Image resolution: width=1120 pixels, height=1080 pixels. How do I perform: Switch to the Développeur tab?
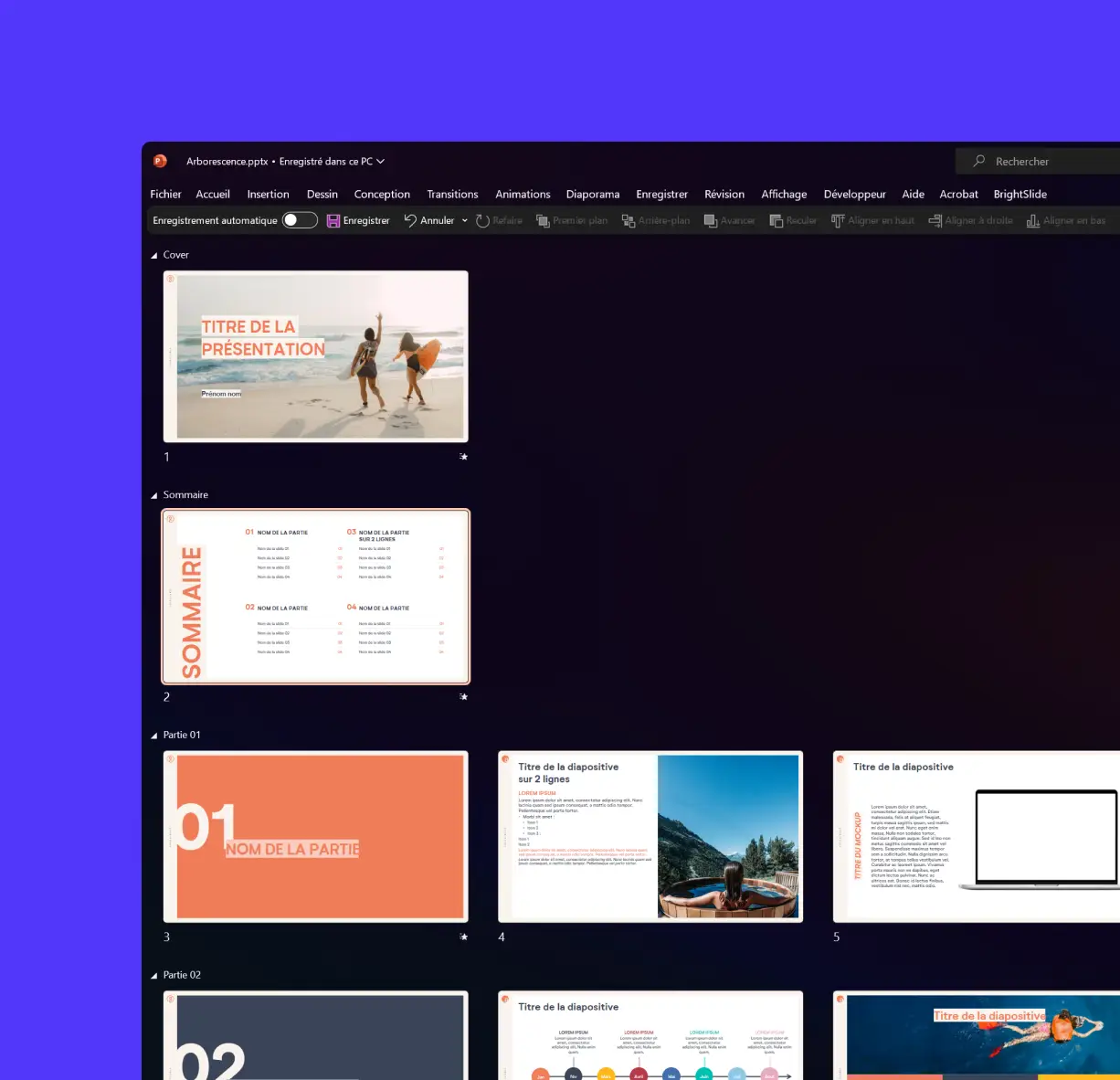854,194
